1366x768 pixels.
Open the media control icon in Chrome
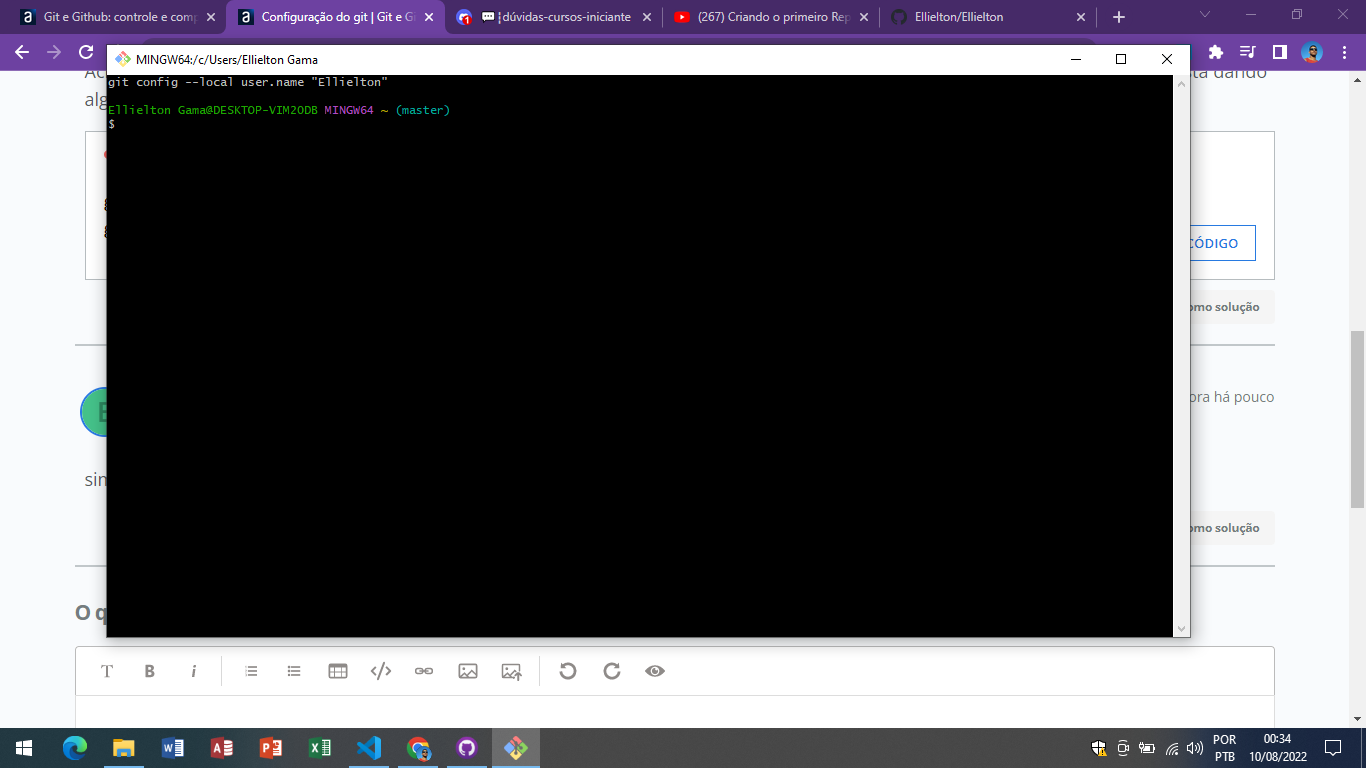coord(1247,52)
